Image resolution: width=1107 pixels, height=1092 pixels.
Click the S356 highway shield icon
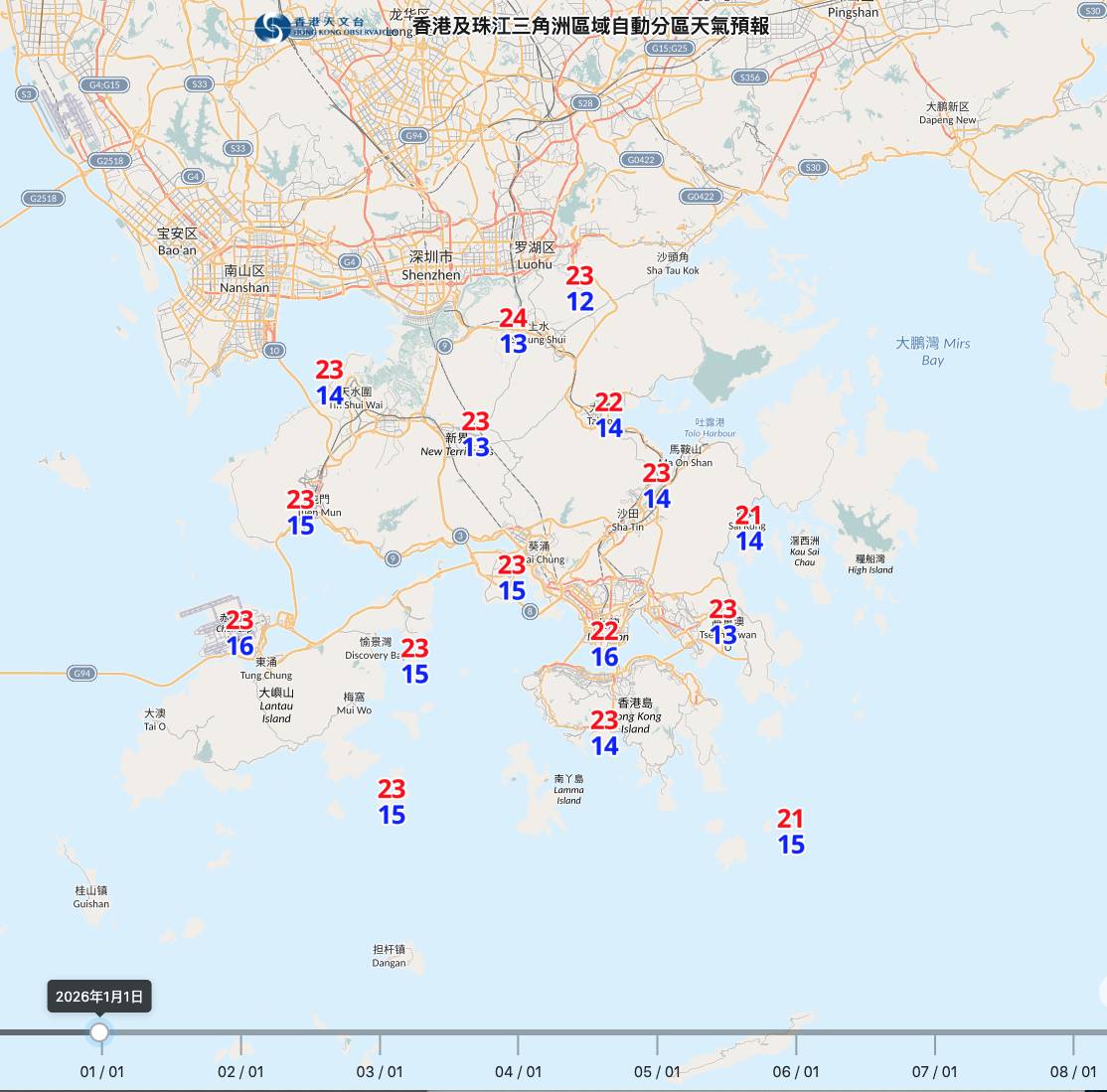coord(749,77)
